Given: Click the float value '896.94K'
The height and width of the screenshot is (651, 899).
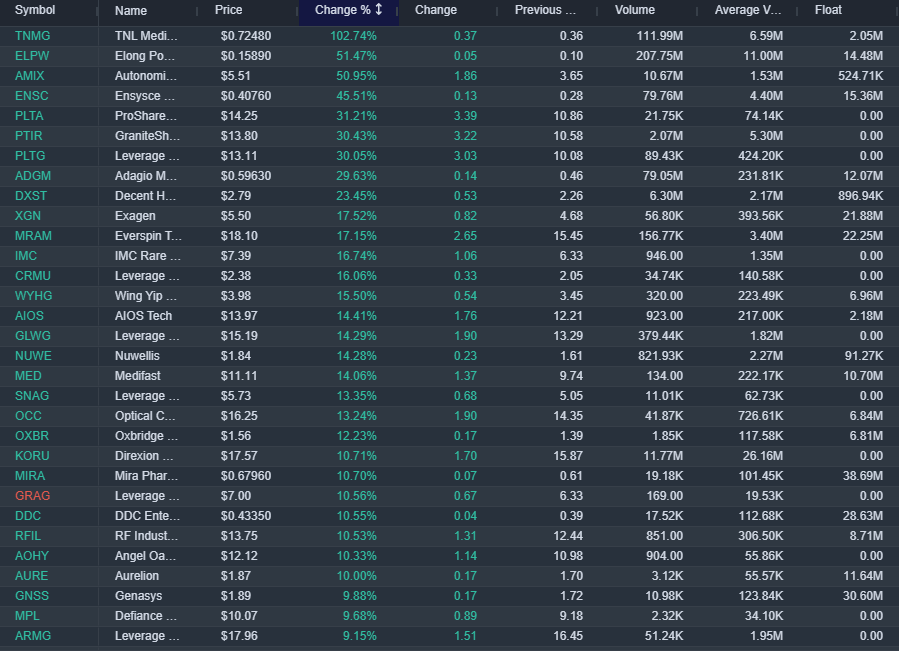Looking at the screenshot, I should pyautogui.click(x=860, y=197).
